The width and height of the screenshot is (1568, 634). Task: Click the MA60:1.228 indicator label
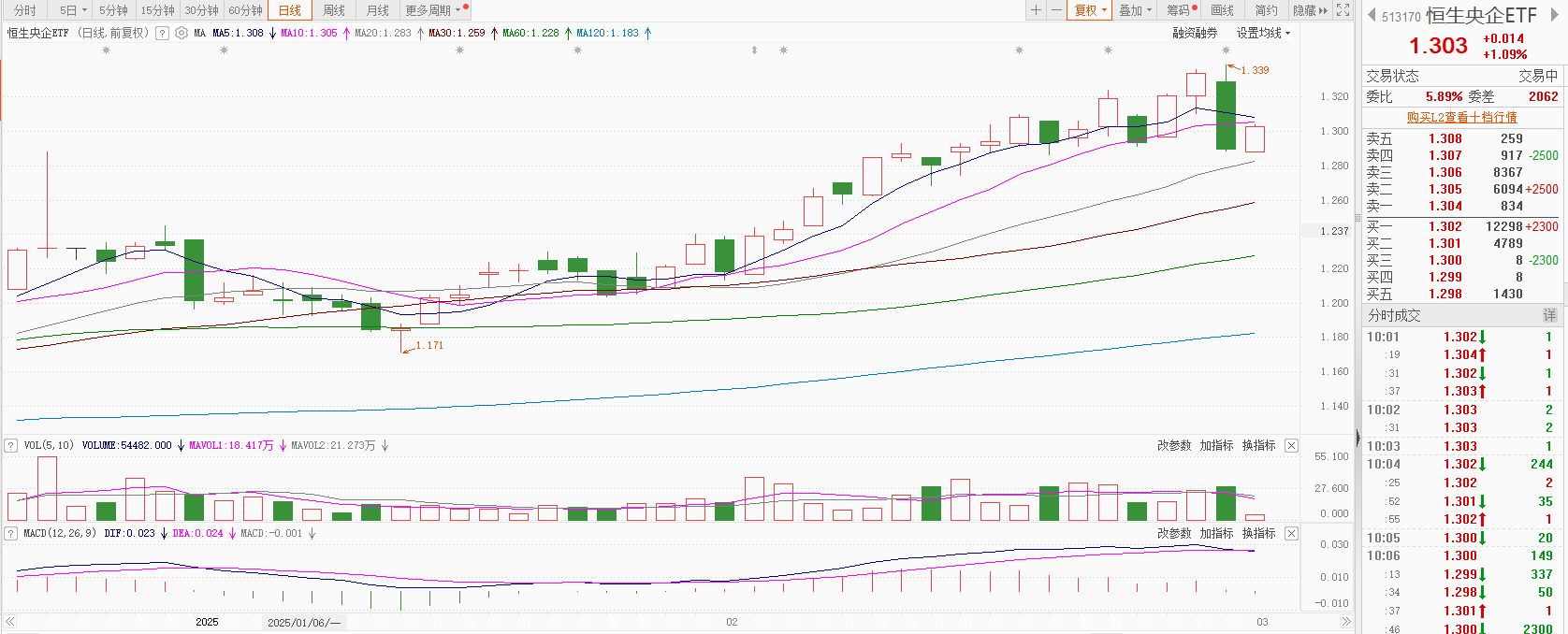point(530,33)
